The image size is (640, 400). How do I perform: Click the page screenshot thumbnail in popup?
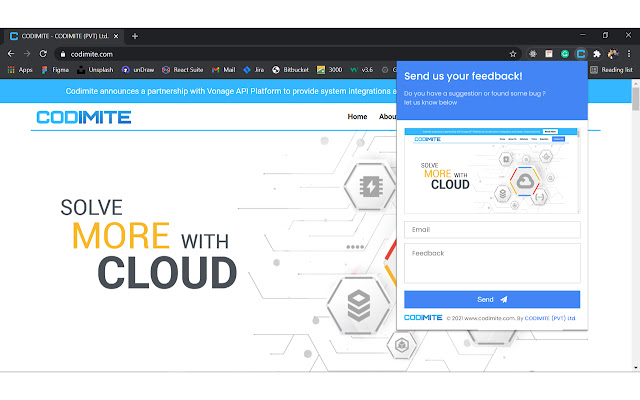pos(492,171)
